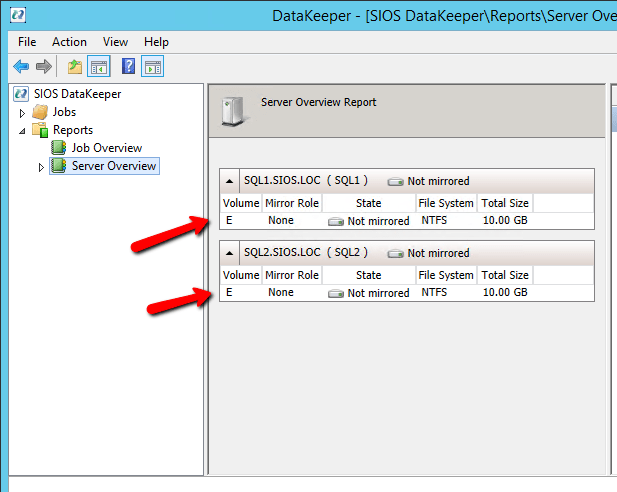Collapse the Reports tree node
Viewport: 617px width, 492px height.
coord(22,131)
